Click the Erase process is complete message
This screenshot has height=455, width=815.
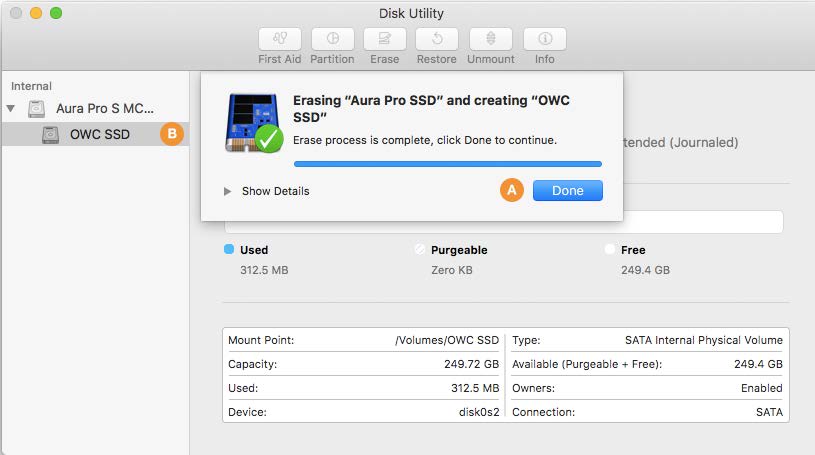point(425,140)
